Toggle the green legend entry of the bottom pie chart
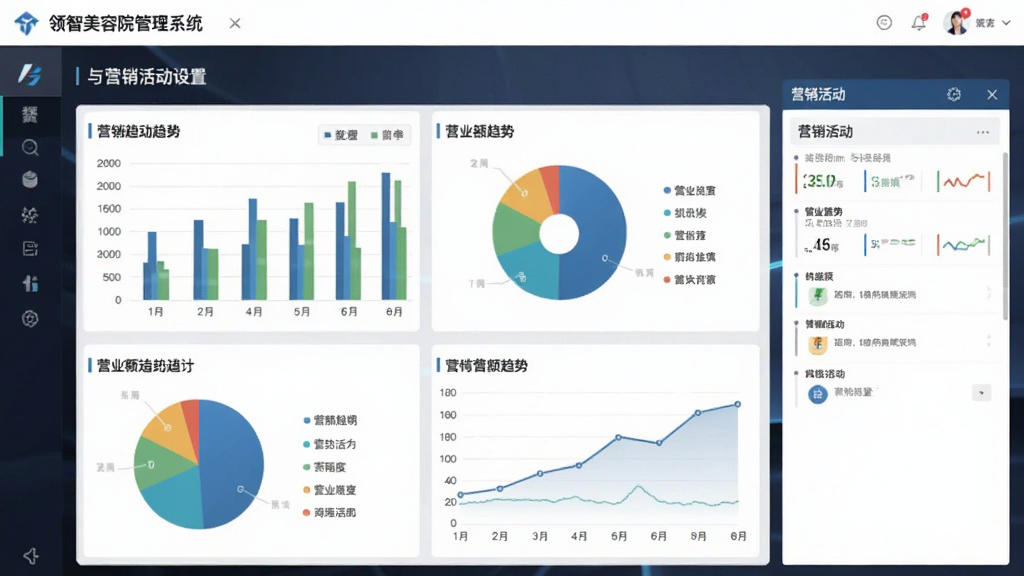 [325, 467]
